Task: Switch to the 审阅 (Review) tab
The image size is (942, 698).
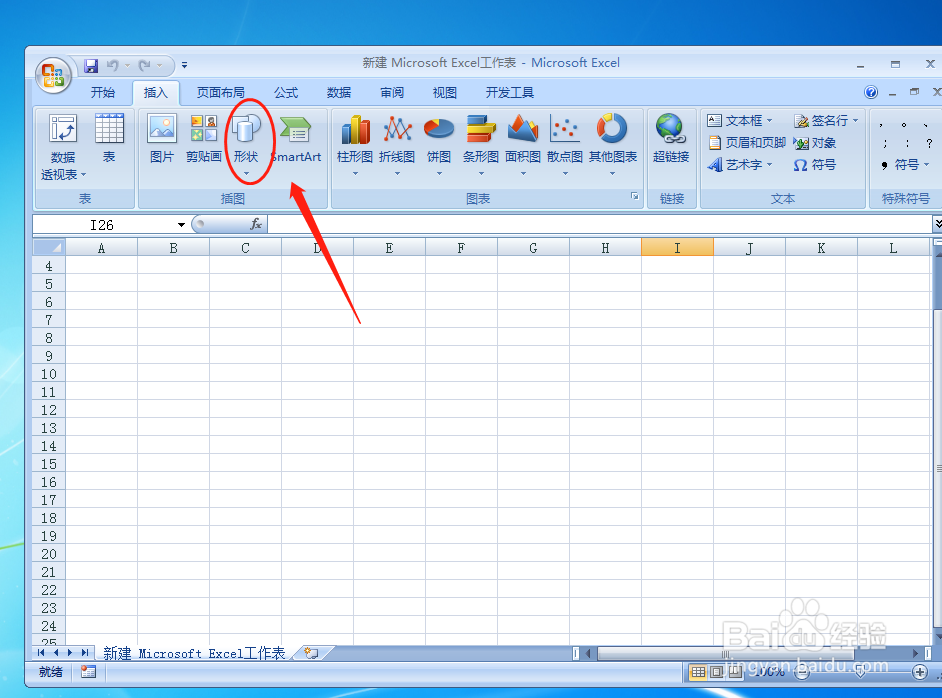Action: 392,93
